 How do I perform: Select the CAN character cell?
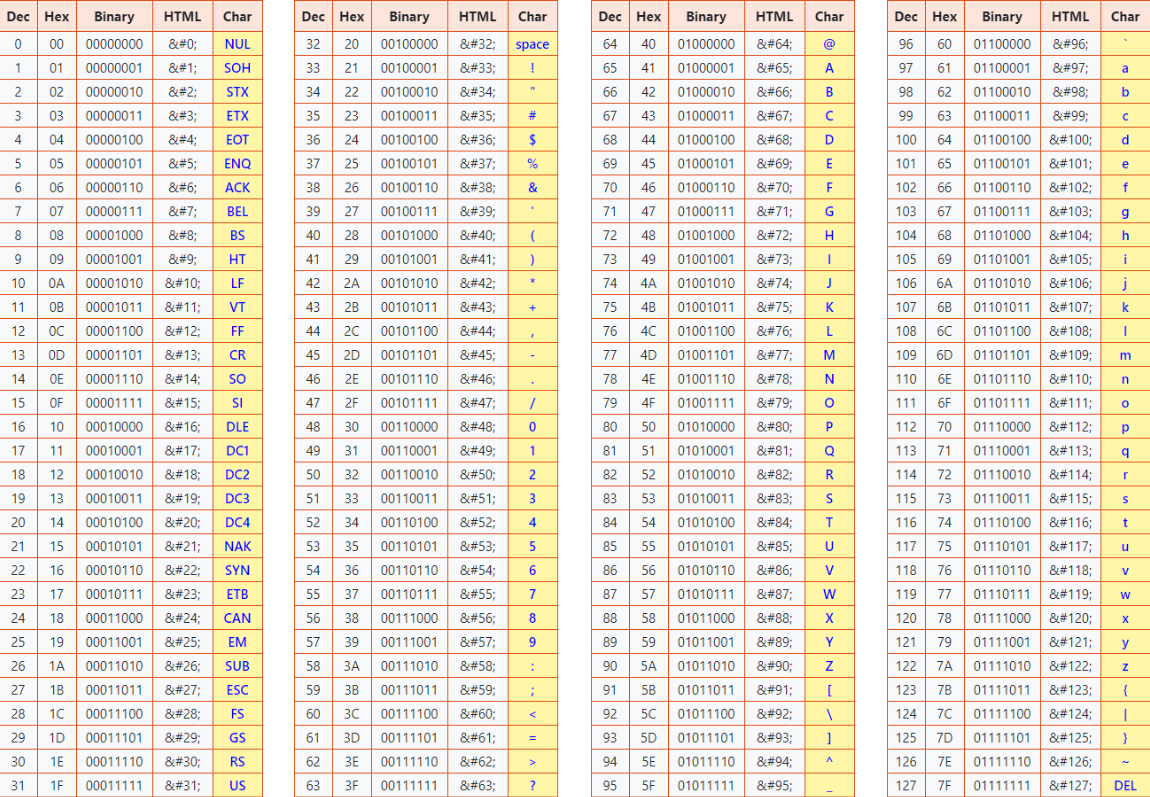(x=237, y=618)
